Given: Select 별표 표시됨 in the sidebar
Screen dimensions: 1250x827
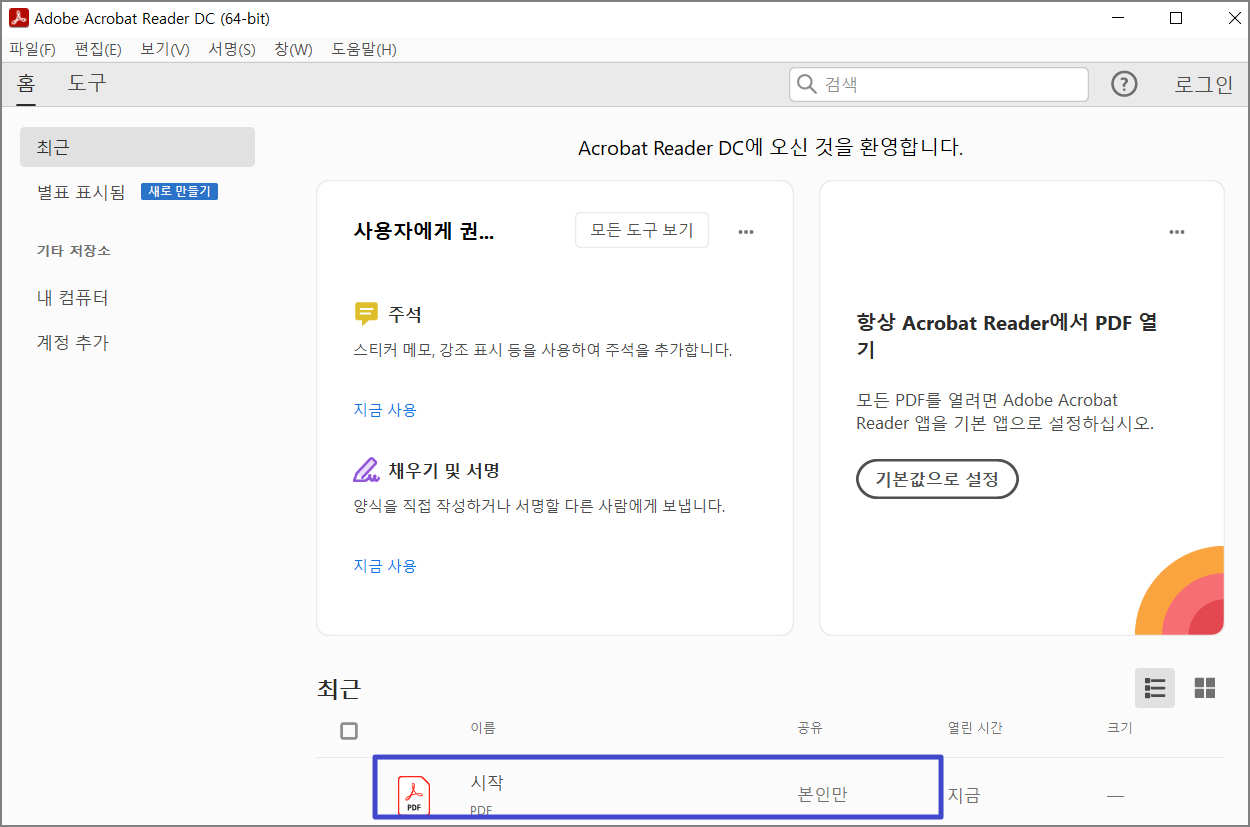Looking at the screenshot, I should pyautogui.click(x=81, y=192).
